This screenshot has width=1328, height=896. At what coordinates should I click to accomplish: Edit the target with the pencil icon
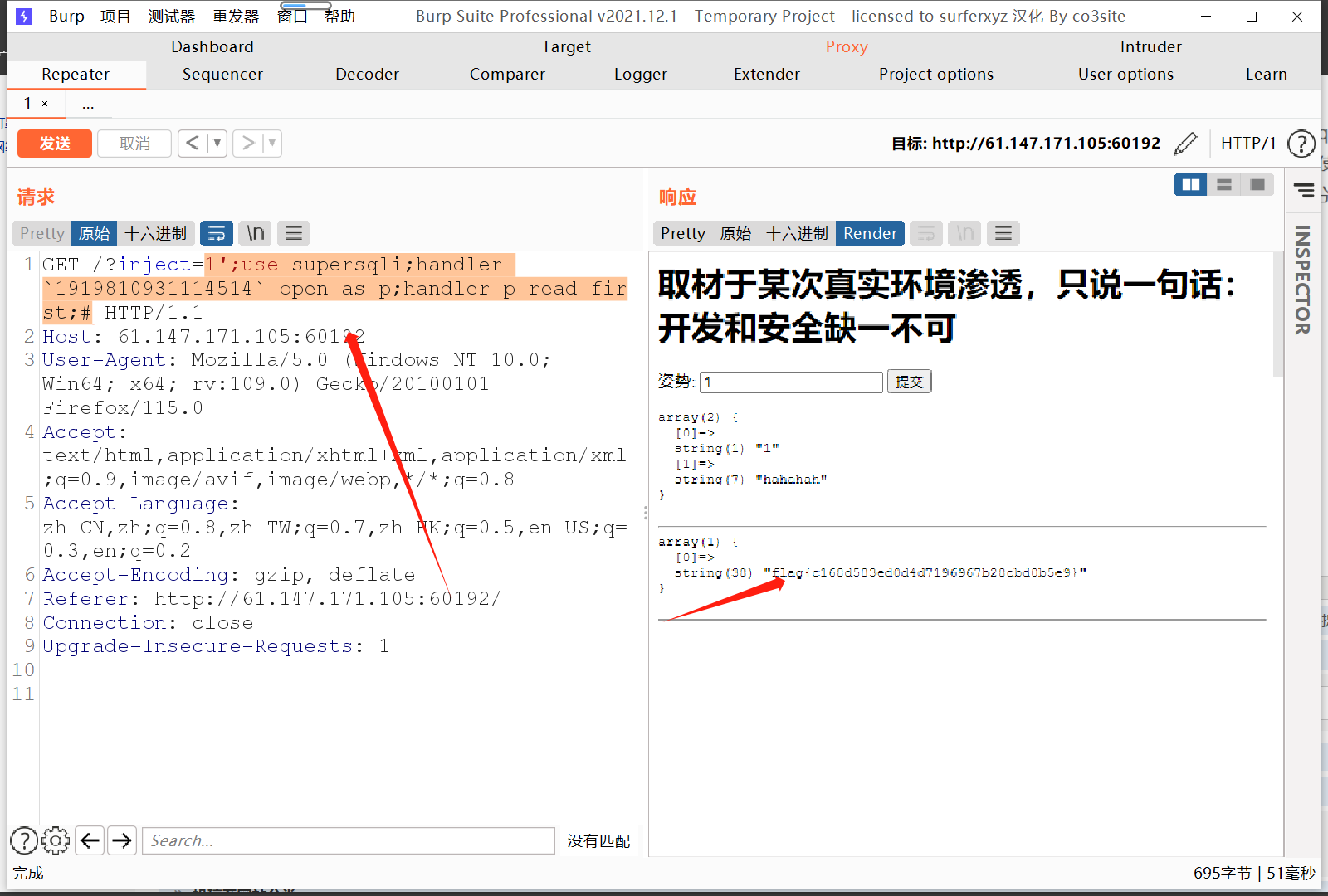(1185, 144)
